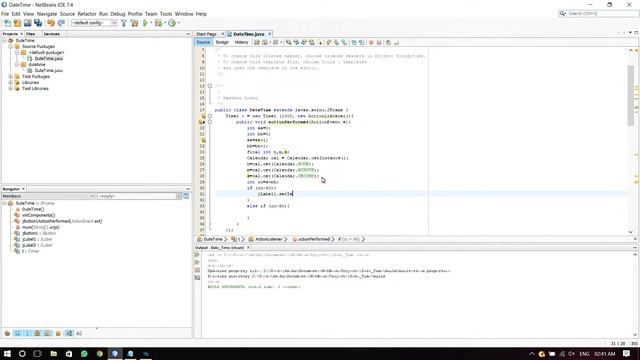Click the Redo toolbar icon
Screen dimensions: 640x360
point(61,23)
